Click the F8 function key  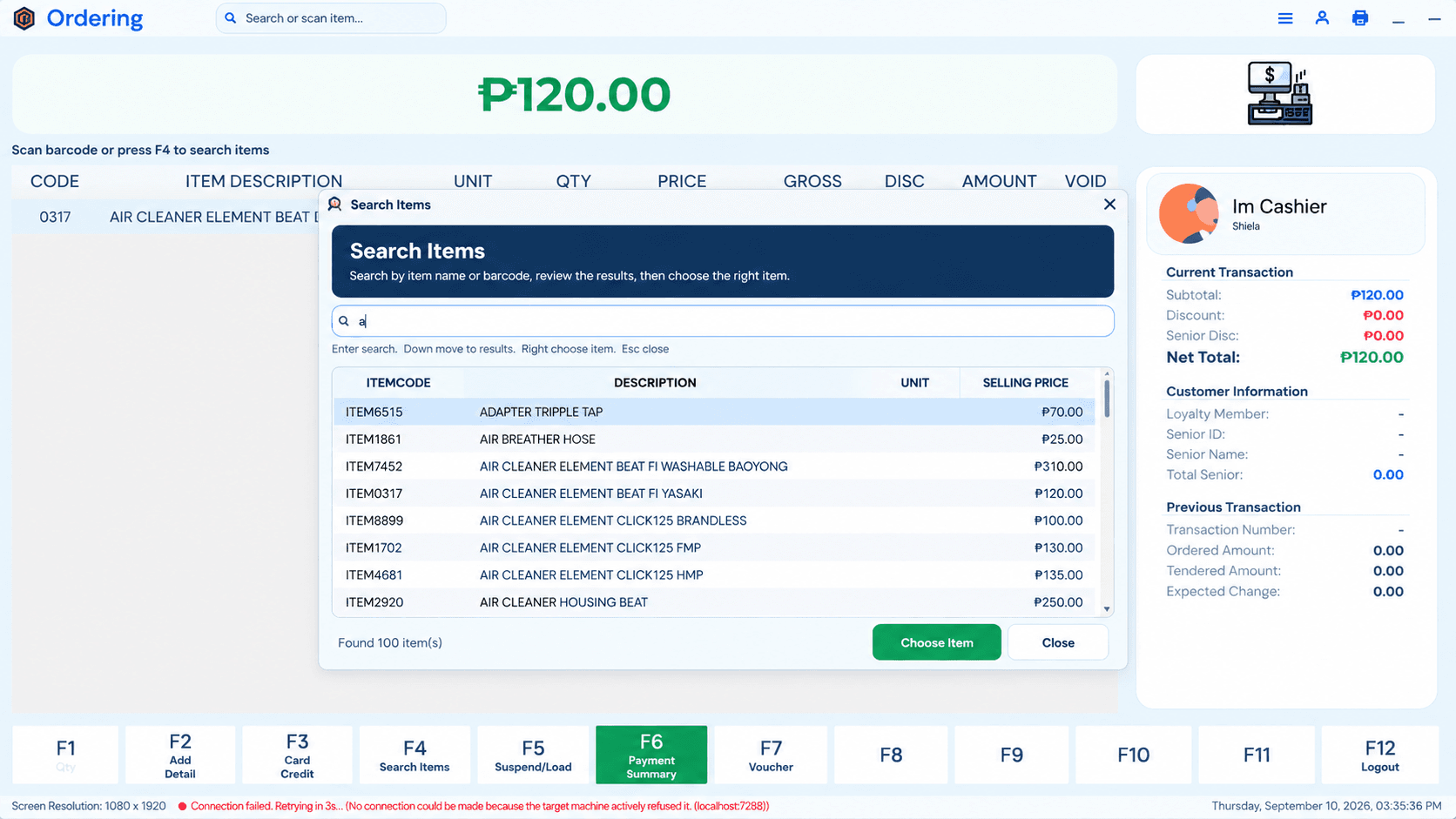891,755
